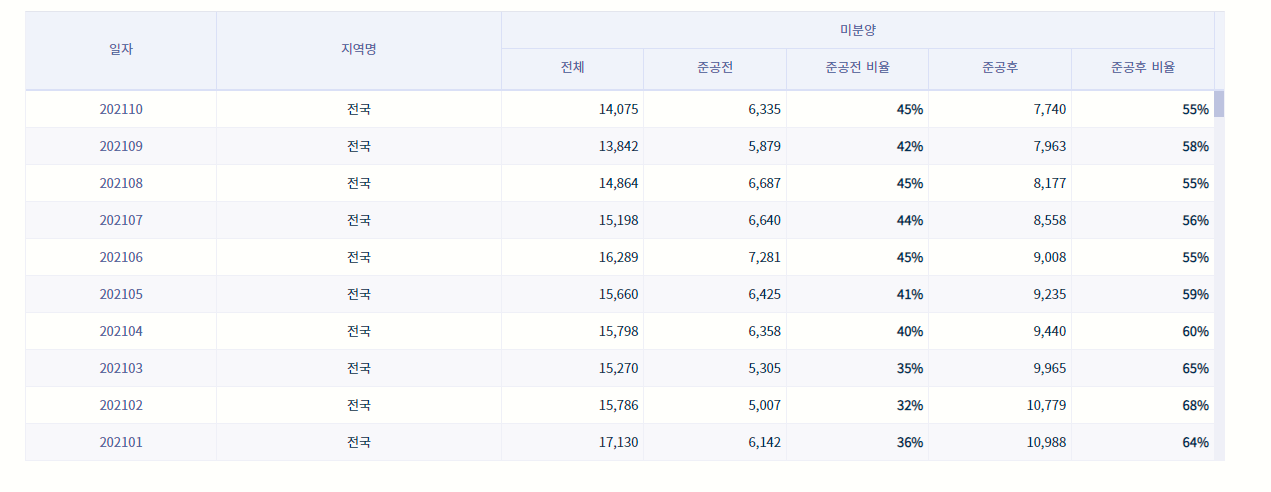Select date cell 202110
The height and width of the screenshot is (492, 1271).
pos(121,109)
